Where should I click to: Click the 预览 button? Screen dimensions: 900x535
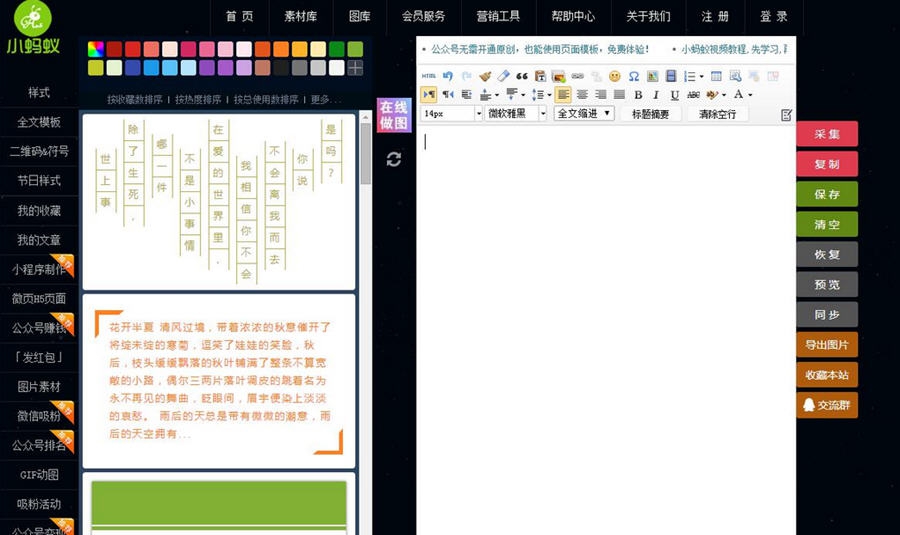coord(827,285)
